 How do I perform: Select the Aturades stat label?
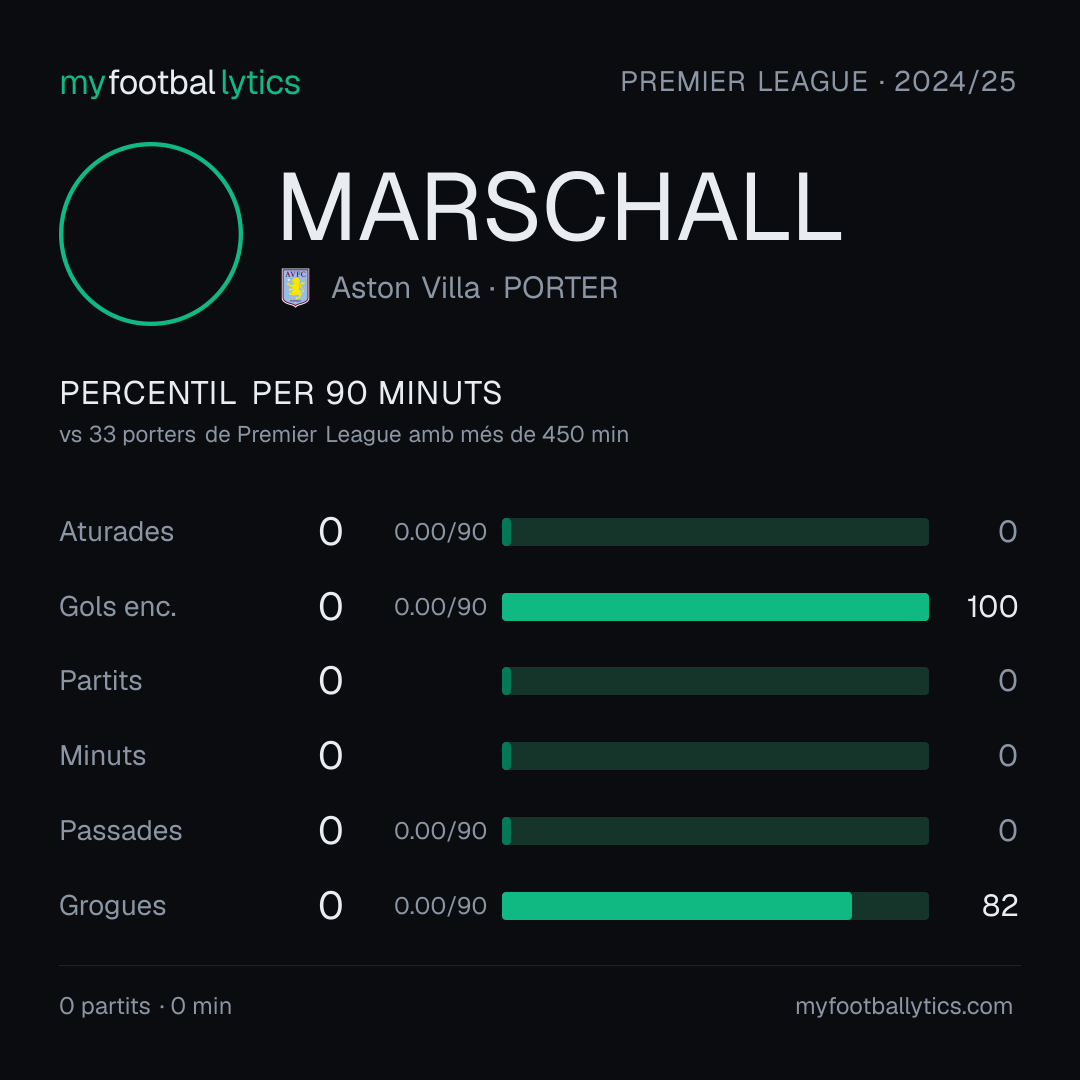pyautogui.click(x=116, y=532)
